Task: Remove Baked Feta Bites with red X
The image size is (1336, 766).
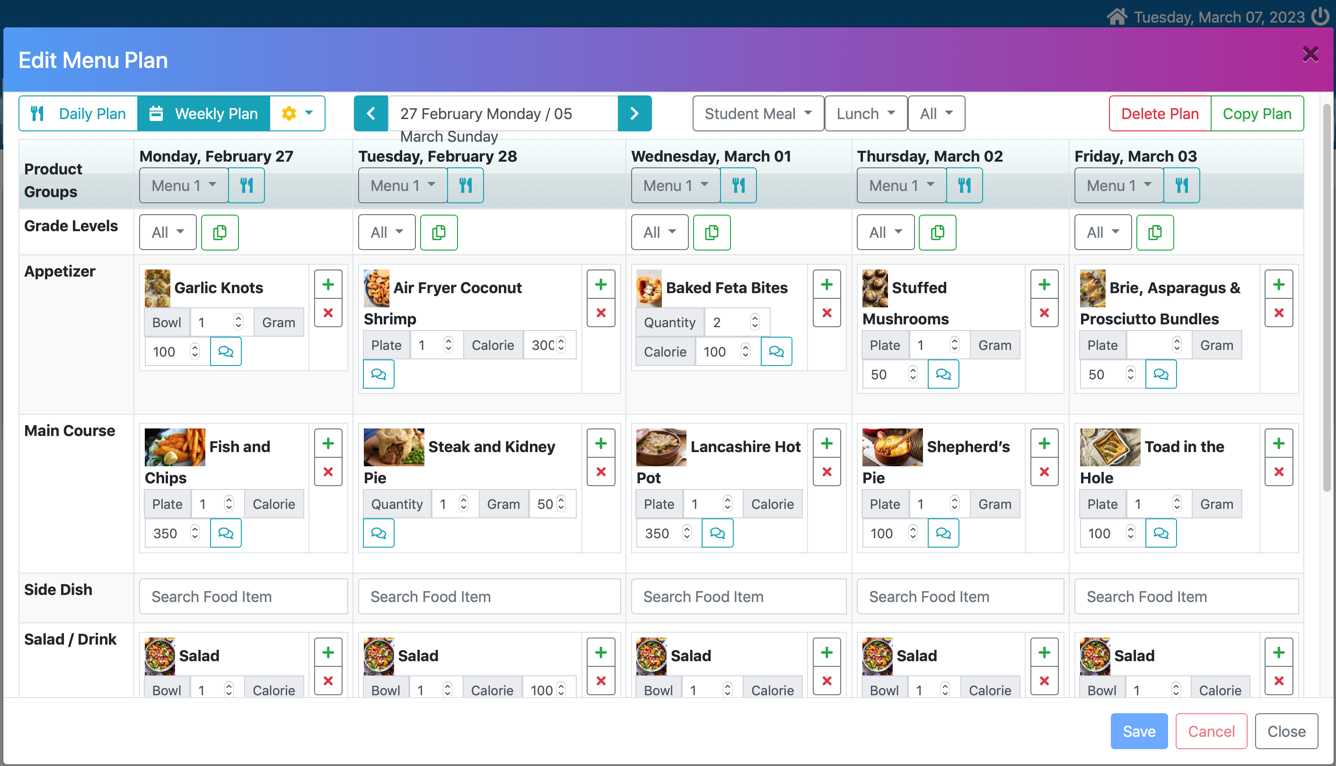Action: [x=827, y=313]
